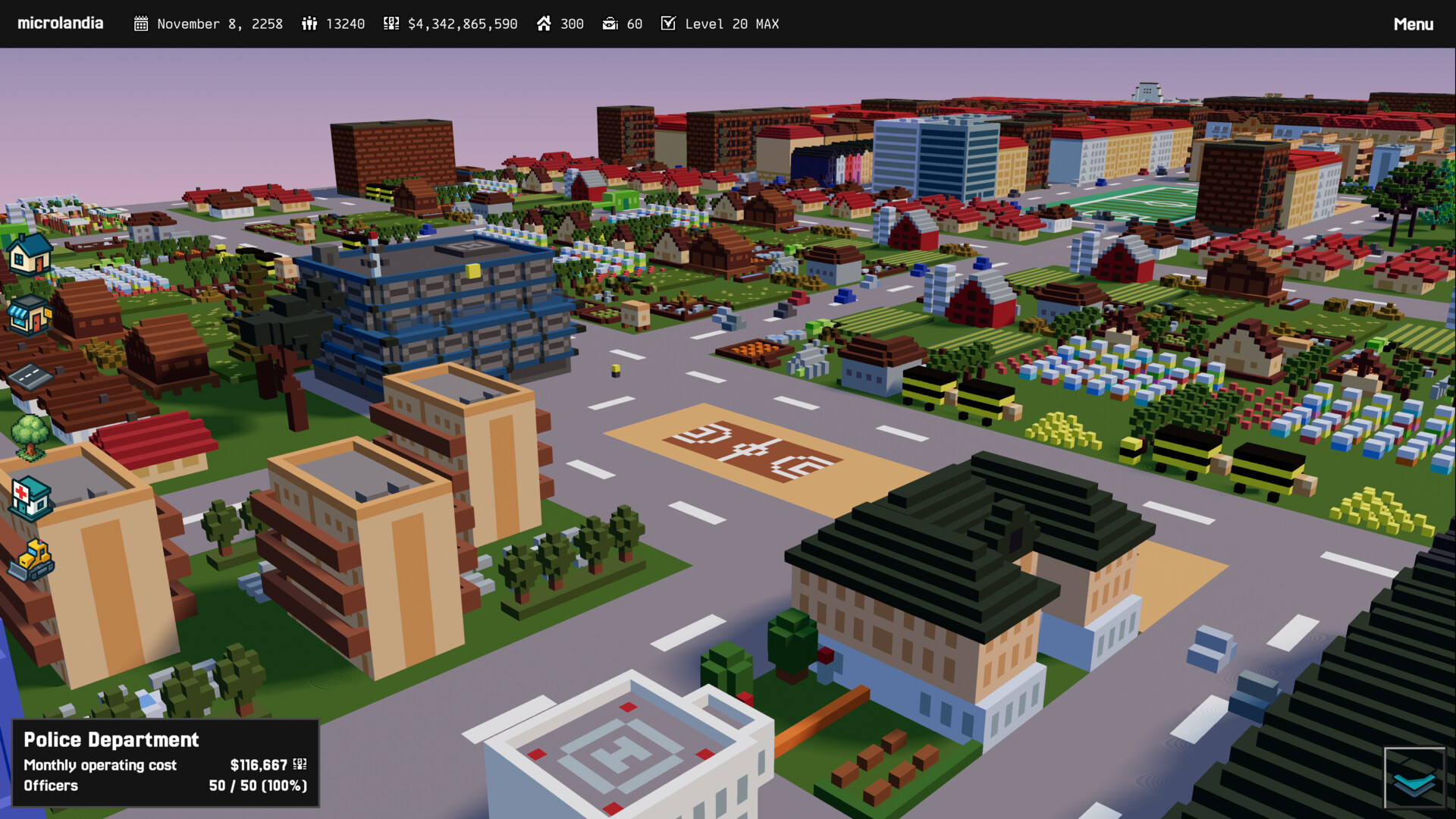Click the home icon showing 300
1456x819 pixels.
pyautogui.click(x=544, y=24)
